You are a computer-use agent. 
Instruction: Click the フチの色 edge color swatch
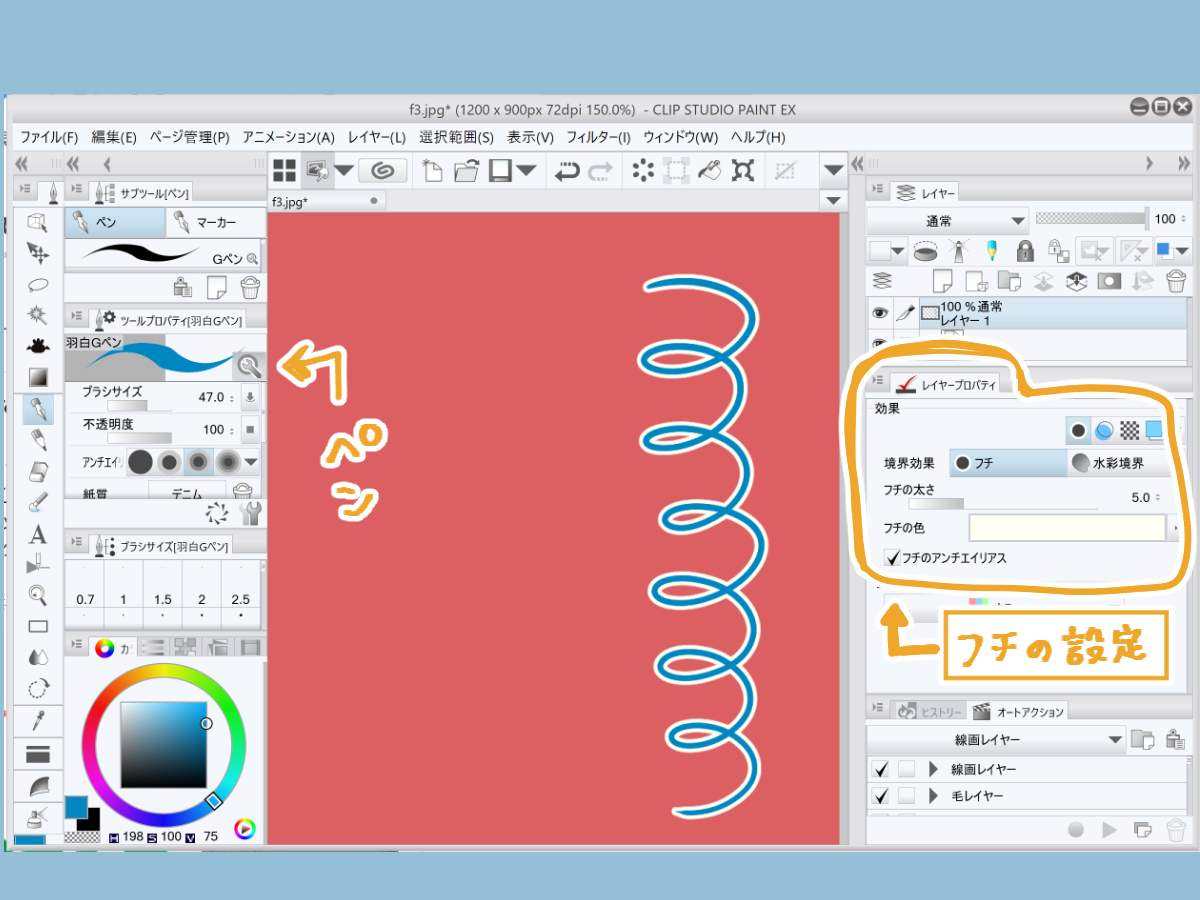[1068, 527]
